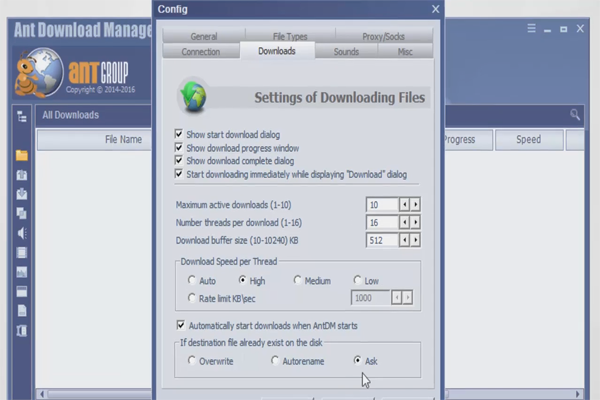Select the document page category icon
Viewport: 600px width, 400px height.
point(22,311)
